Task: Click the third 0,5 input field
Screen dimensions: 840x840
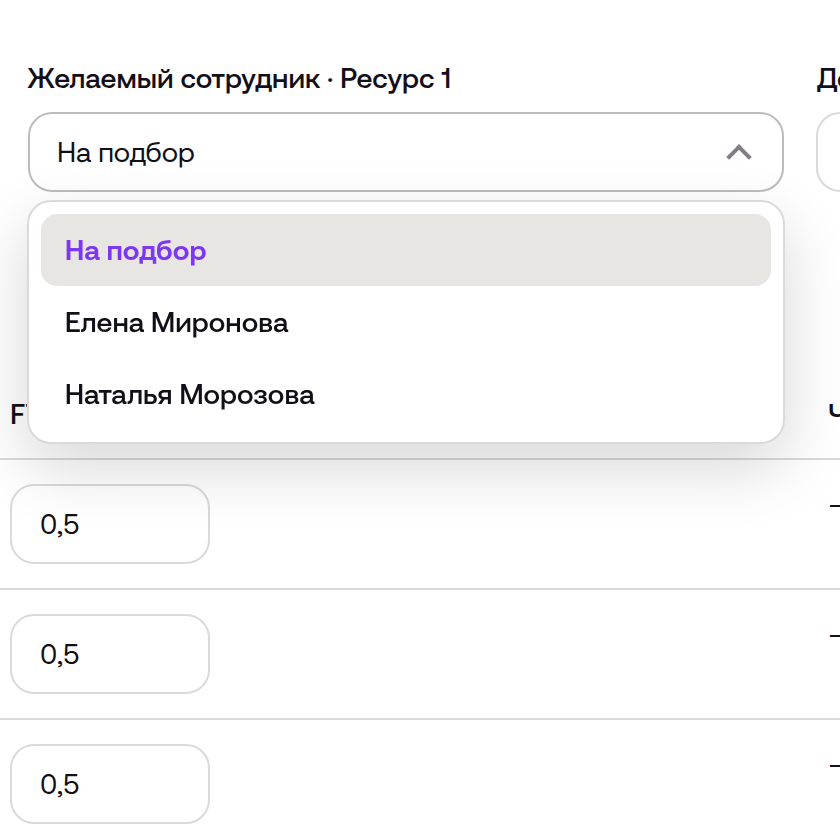Action: pos(110,784)
